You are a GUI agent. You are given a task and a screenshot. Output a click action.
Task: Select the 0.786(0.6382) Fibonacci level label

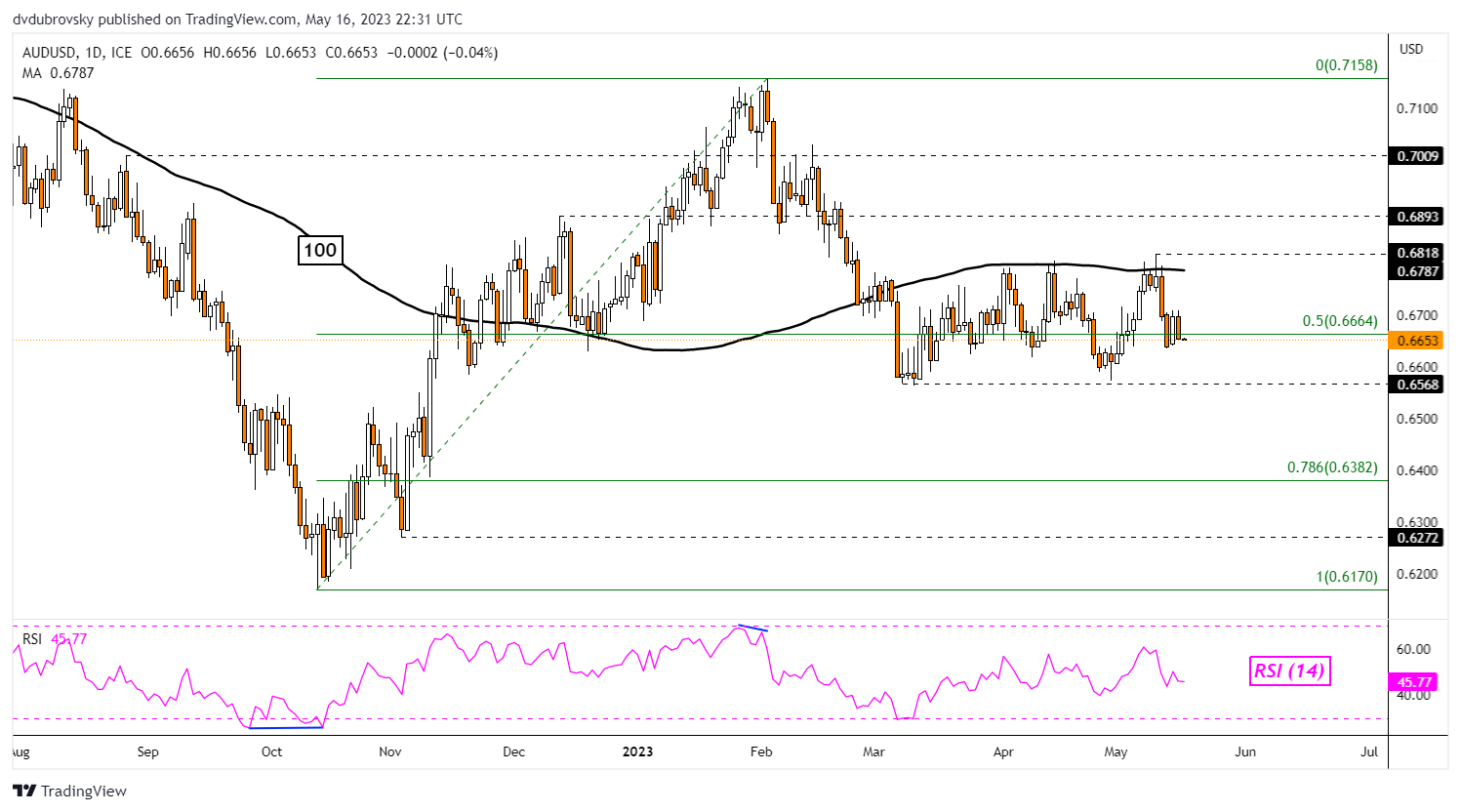[x=1332, y=467]
